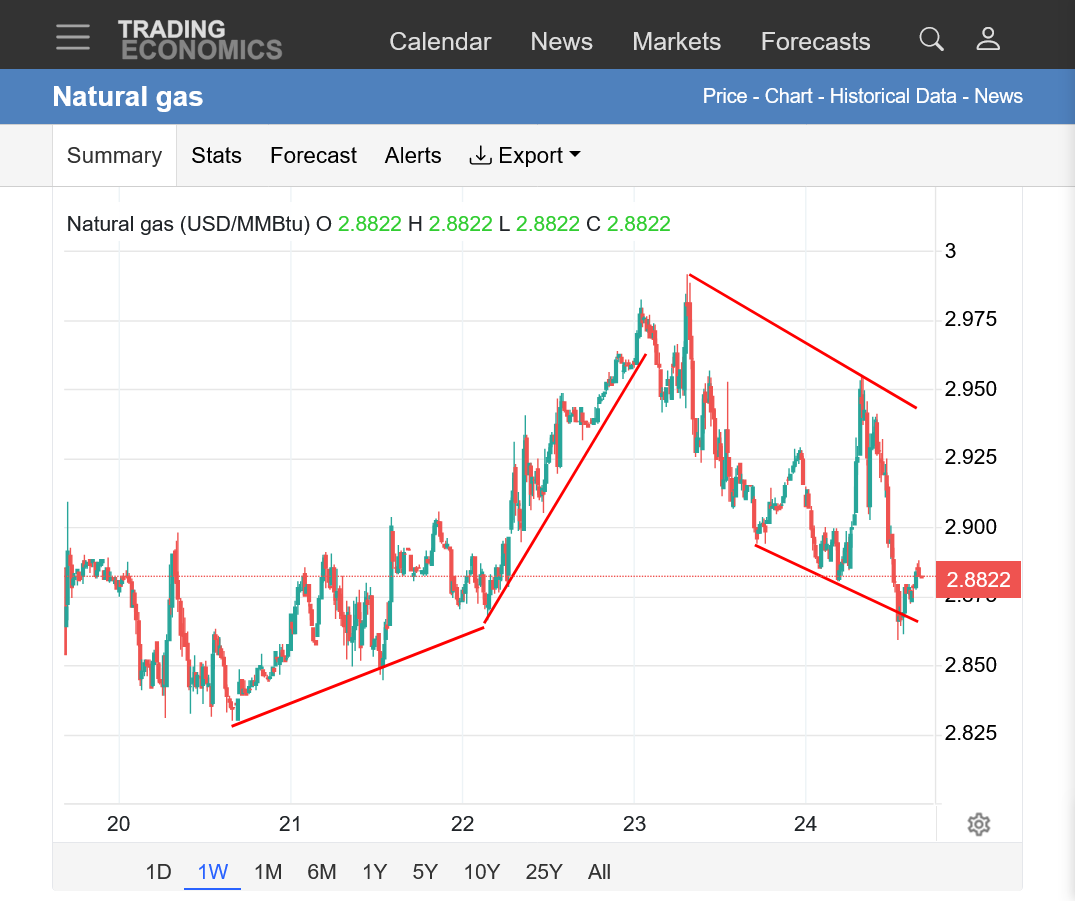
Task: Select the 1D time range
Action: [158, 872]
